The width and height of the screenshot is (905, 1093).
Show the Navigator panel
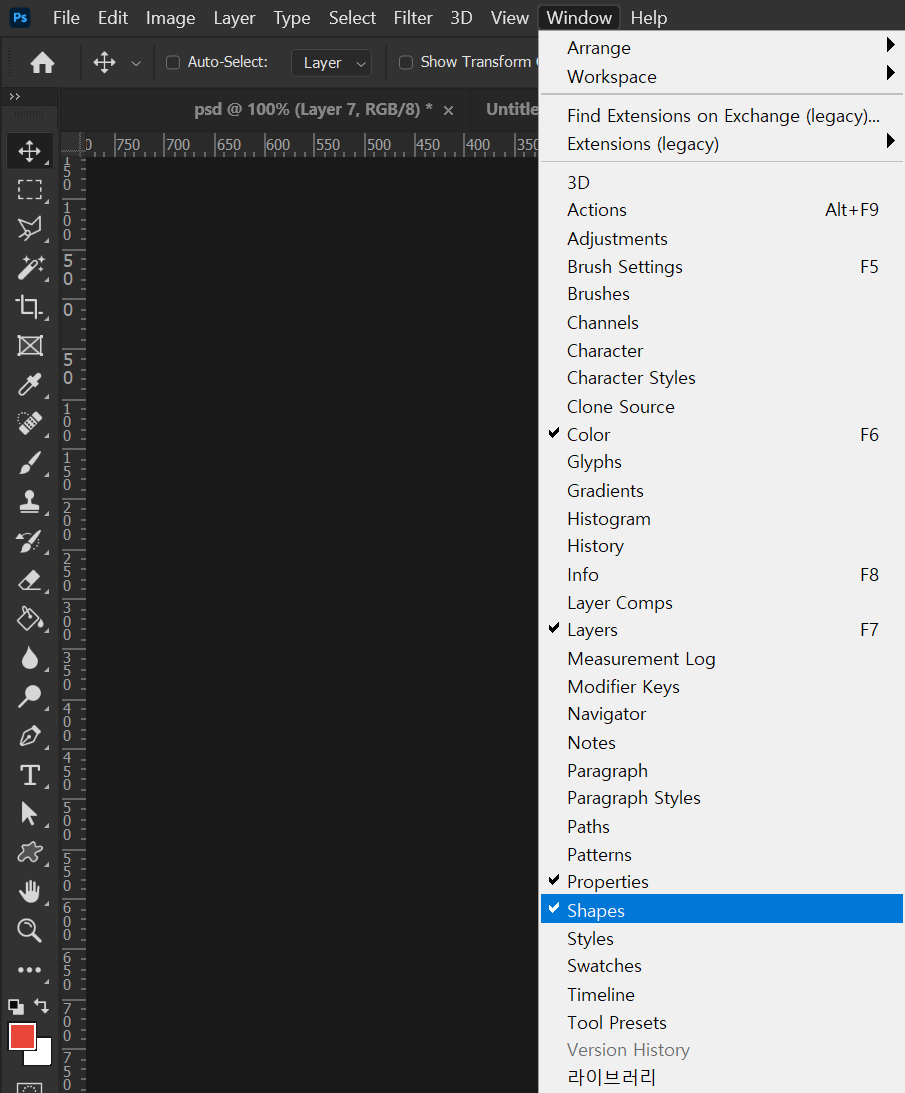tap(722, 714)
